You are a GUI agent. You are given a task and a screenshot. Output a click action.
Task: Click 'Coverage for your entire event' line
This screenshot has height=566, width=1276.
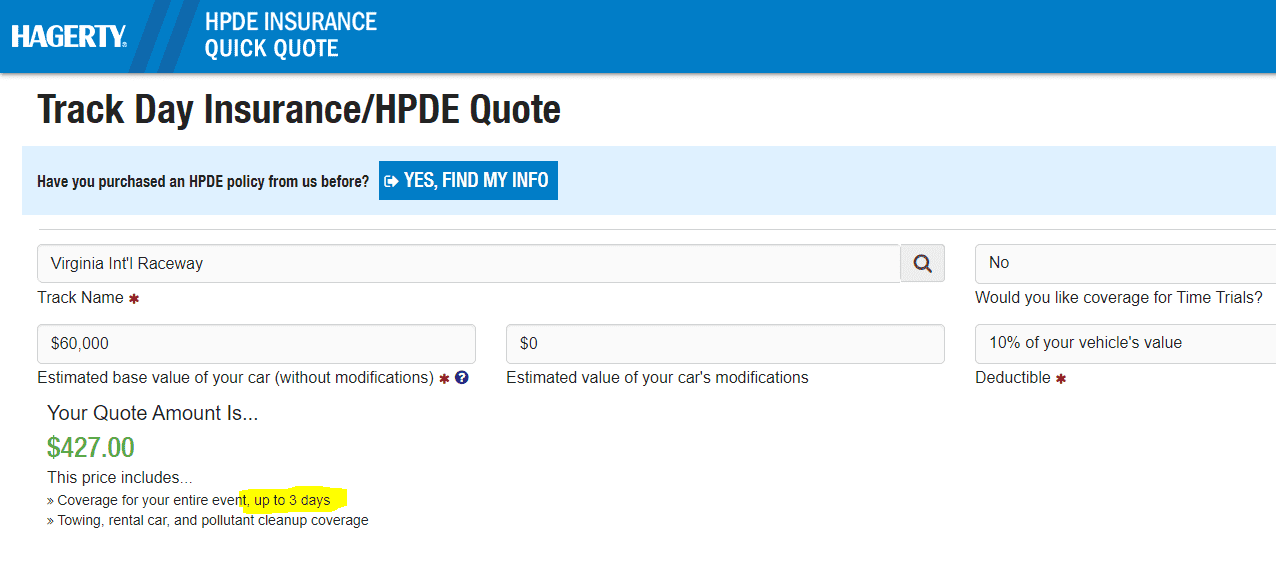point(188,500)
